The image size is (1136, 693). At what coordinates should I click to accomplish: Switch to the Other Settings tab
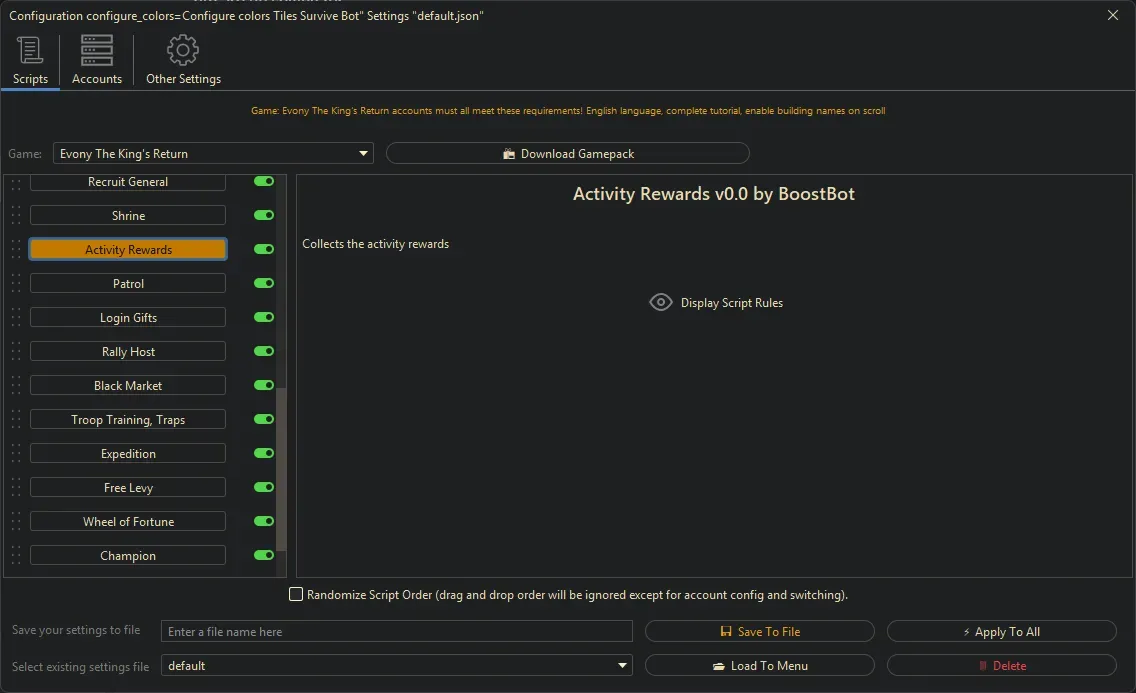(x=183, y=60)
